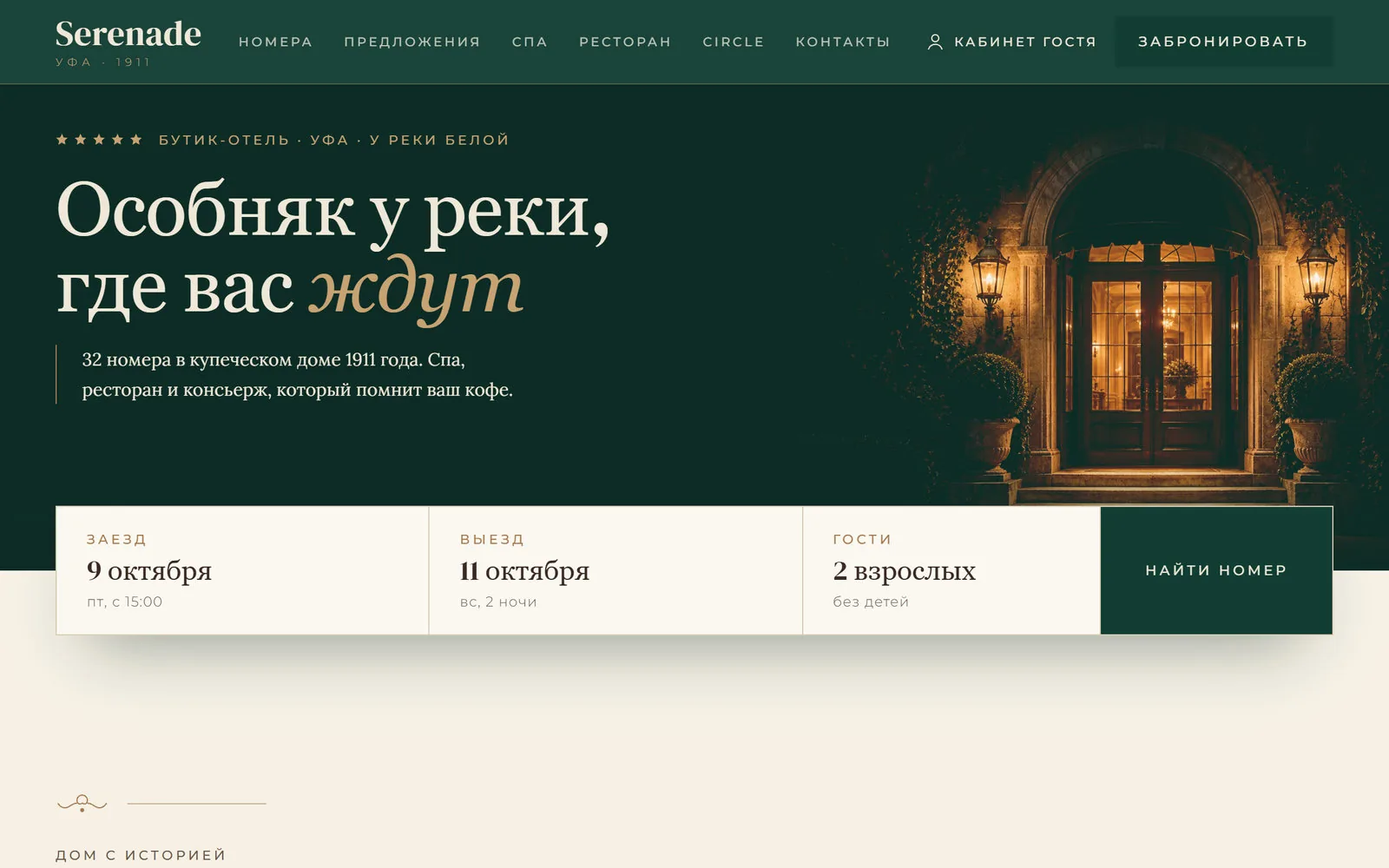Go to Контакты page

843,42
